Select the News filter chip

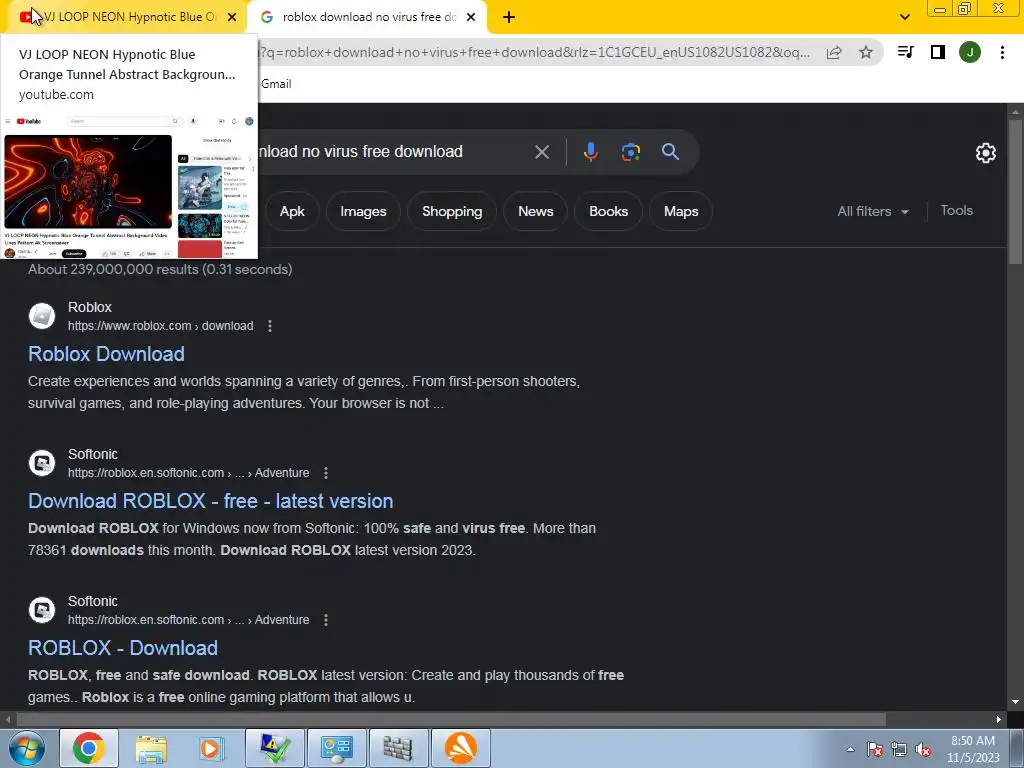536,212
